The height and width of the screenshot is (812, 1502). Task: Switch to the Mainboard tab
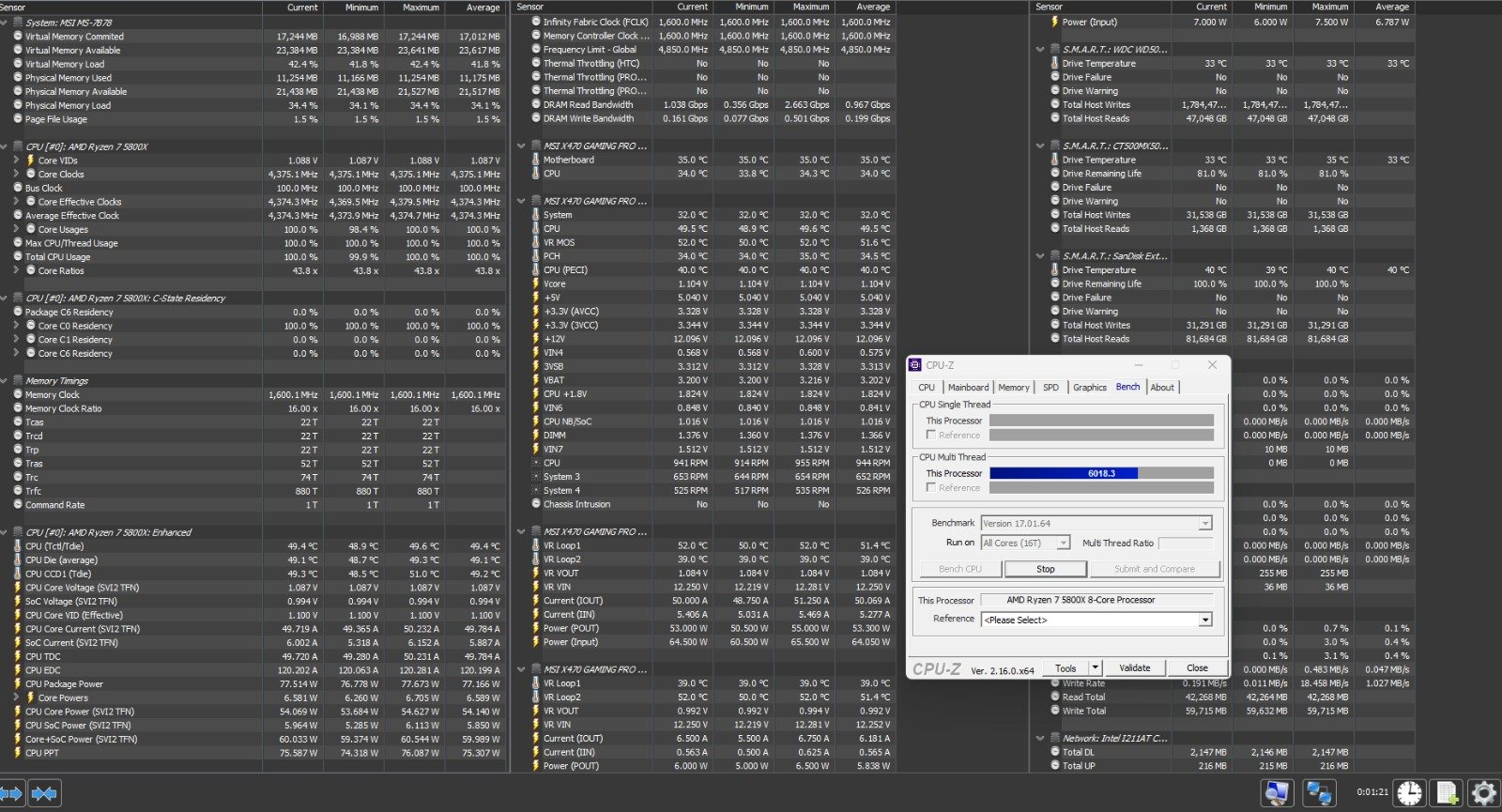(968, 388)
